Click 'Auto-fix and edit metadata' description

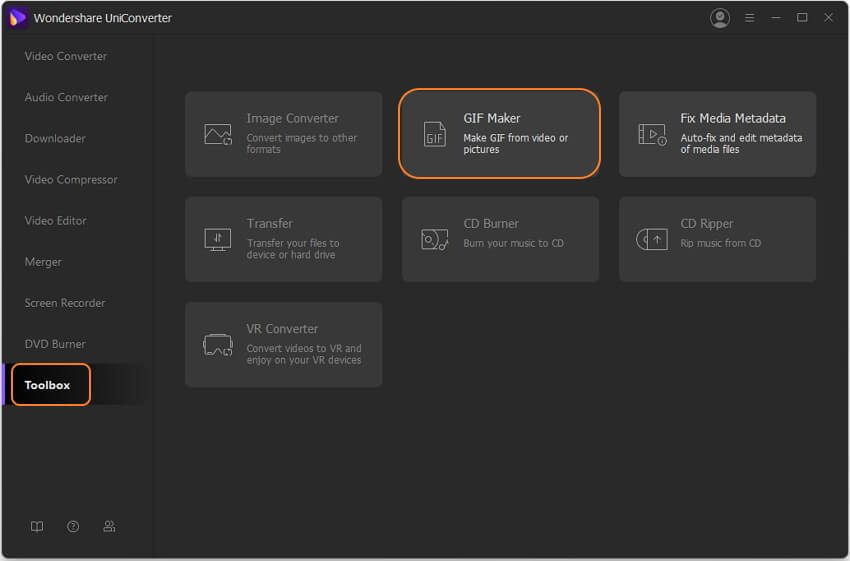click(x=741, y=144)
